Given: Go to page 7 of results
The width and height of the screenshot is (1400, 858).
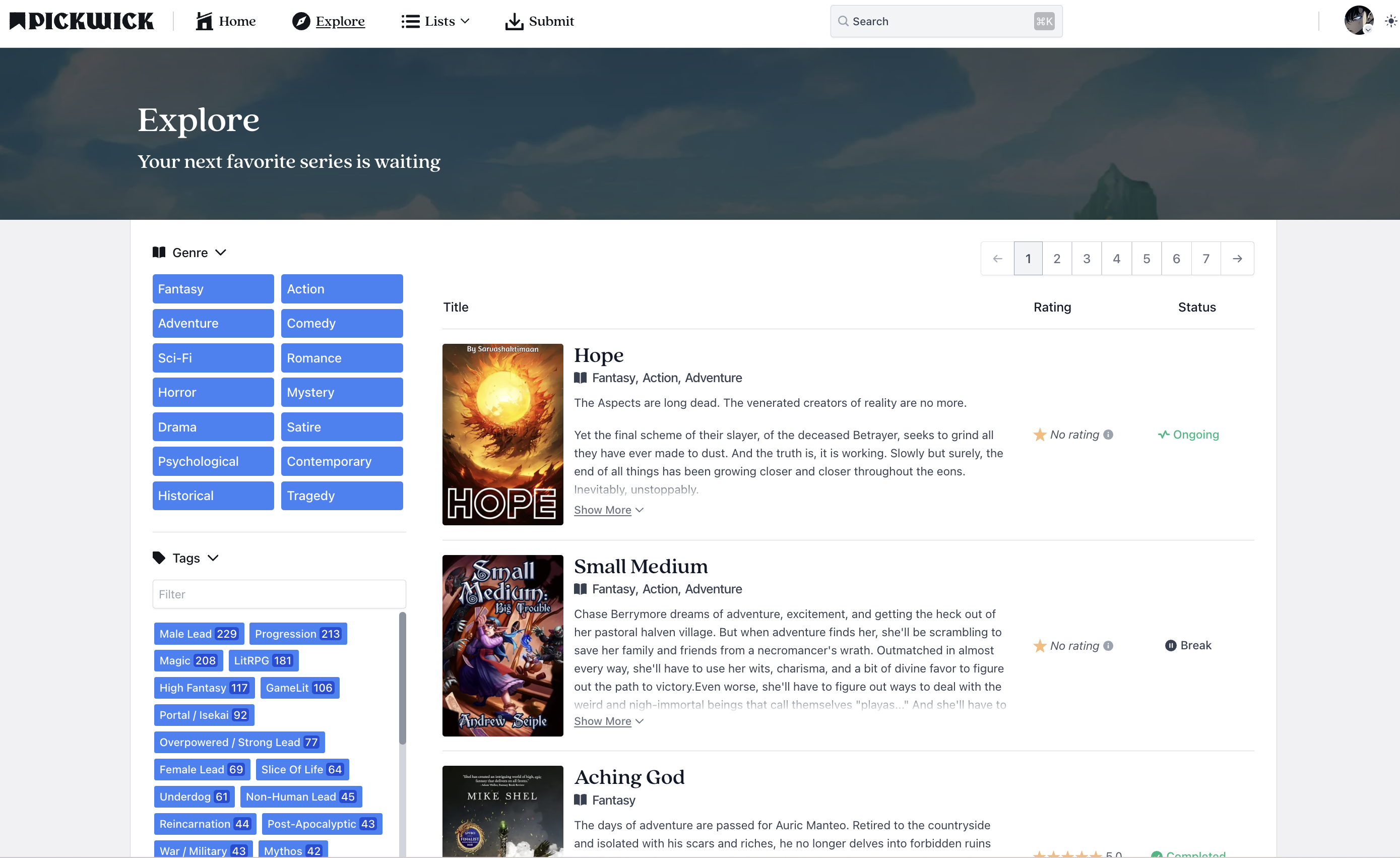Looking at the screenshot, I should (x=1205, y=259).
